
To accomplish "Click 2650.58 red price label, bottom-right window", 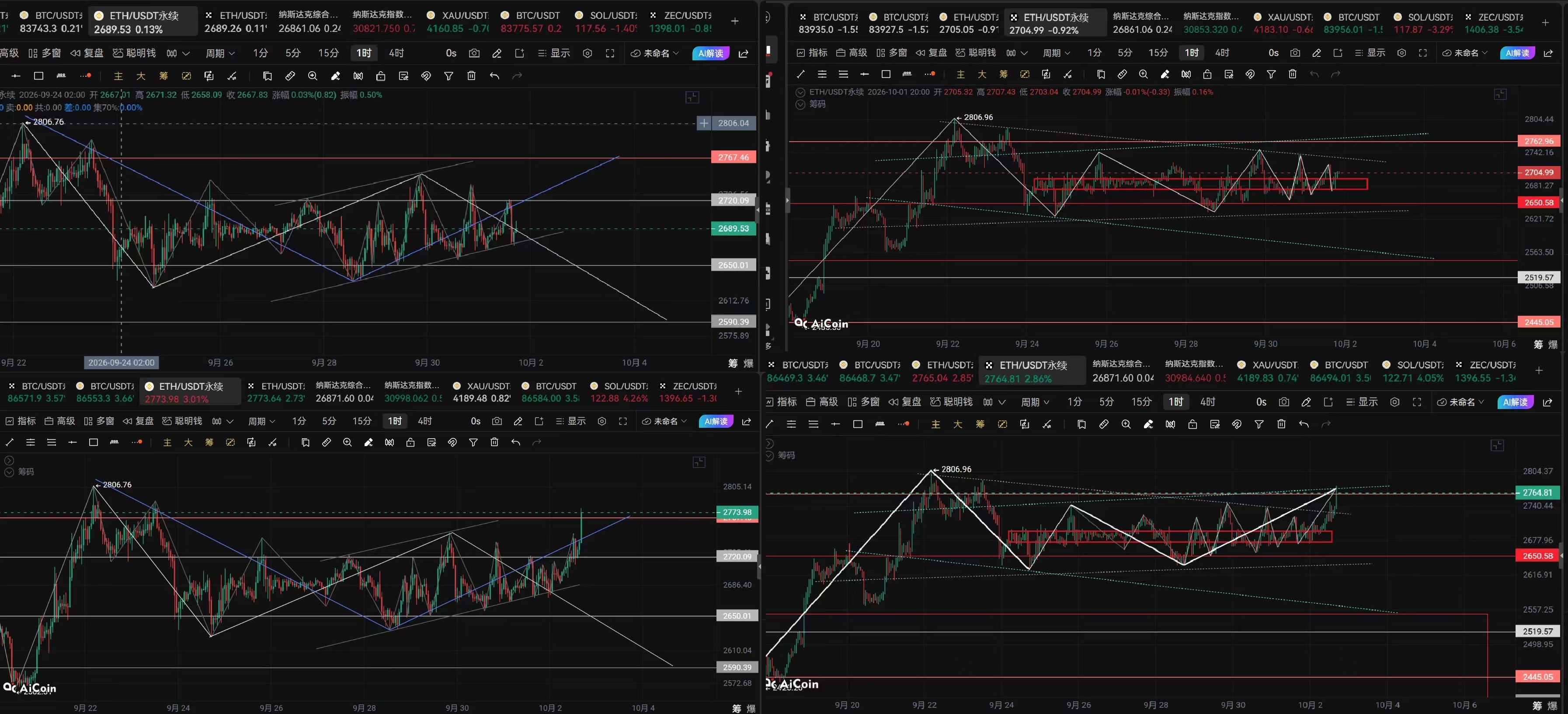I will click(x=1537, y=556).
